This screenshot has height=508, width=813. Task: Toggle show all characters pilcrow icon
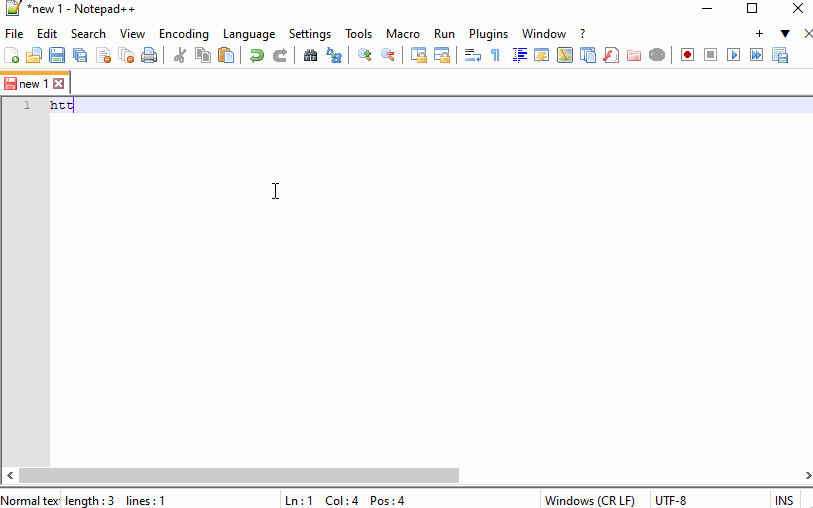[495, 56]
